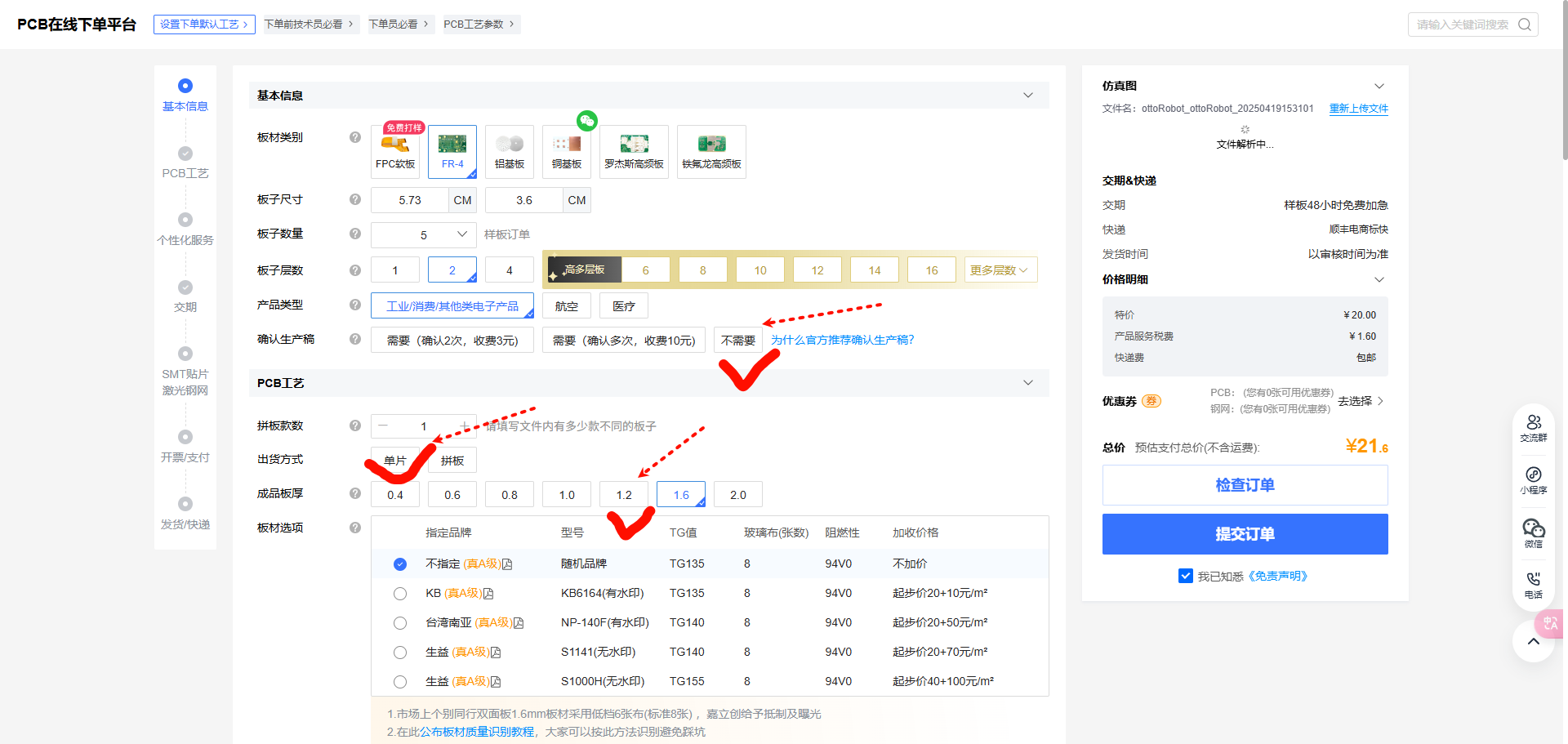Open help icon beside 板材选项
The width and height of the screenshot is (1568, 744).
355,528
